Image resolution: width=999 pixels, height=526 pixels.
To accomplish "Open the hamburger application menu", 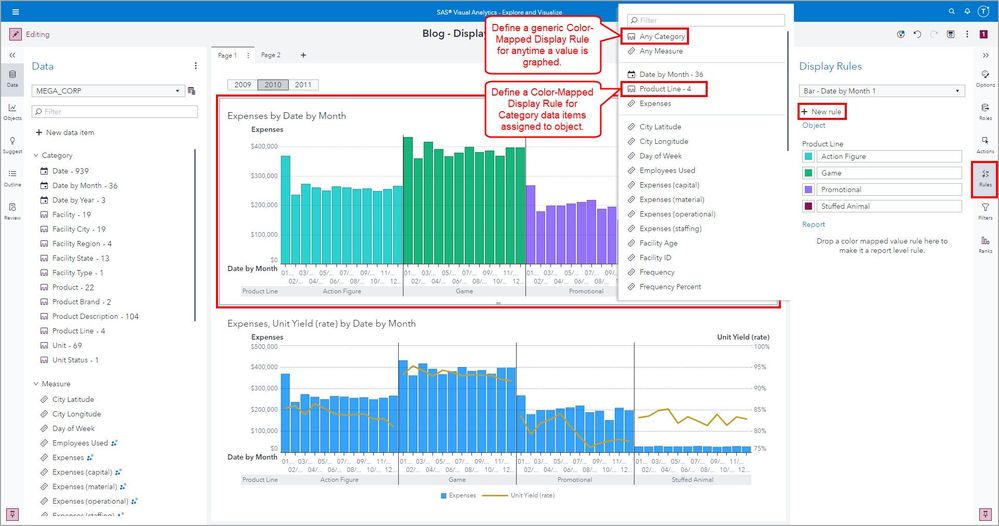I will click(15, 11).
